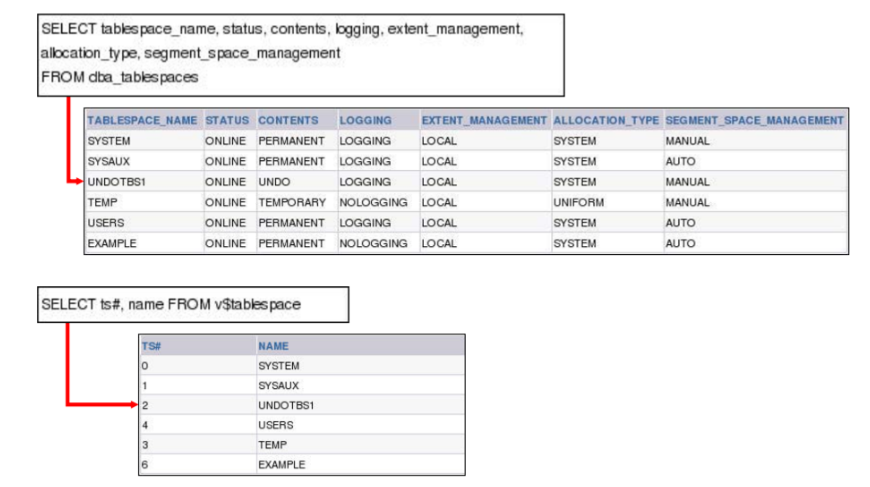This screenshot has height=487, width=870.
Task: Click the NAME column header in v$tablespace results
Action: (x=273, y=346)
